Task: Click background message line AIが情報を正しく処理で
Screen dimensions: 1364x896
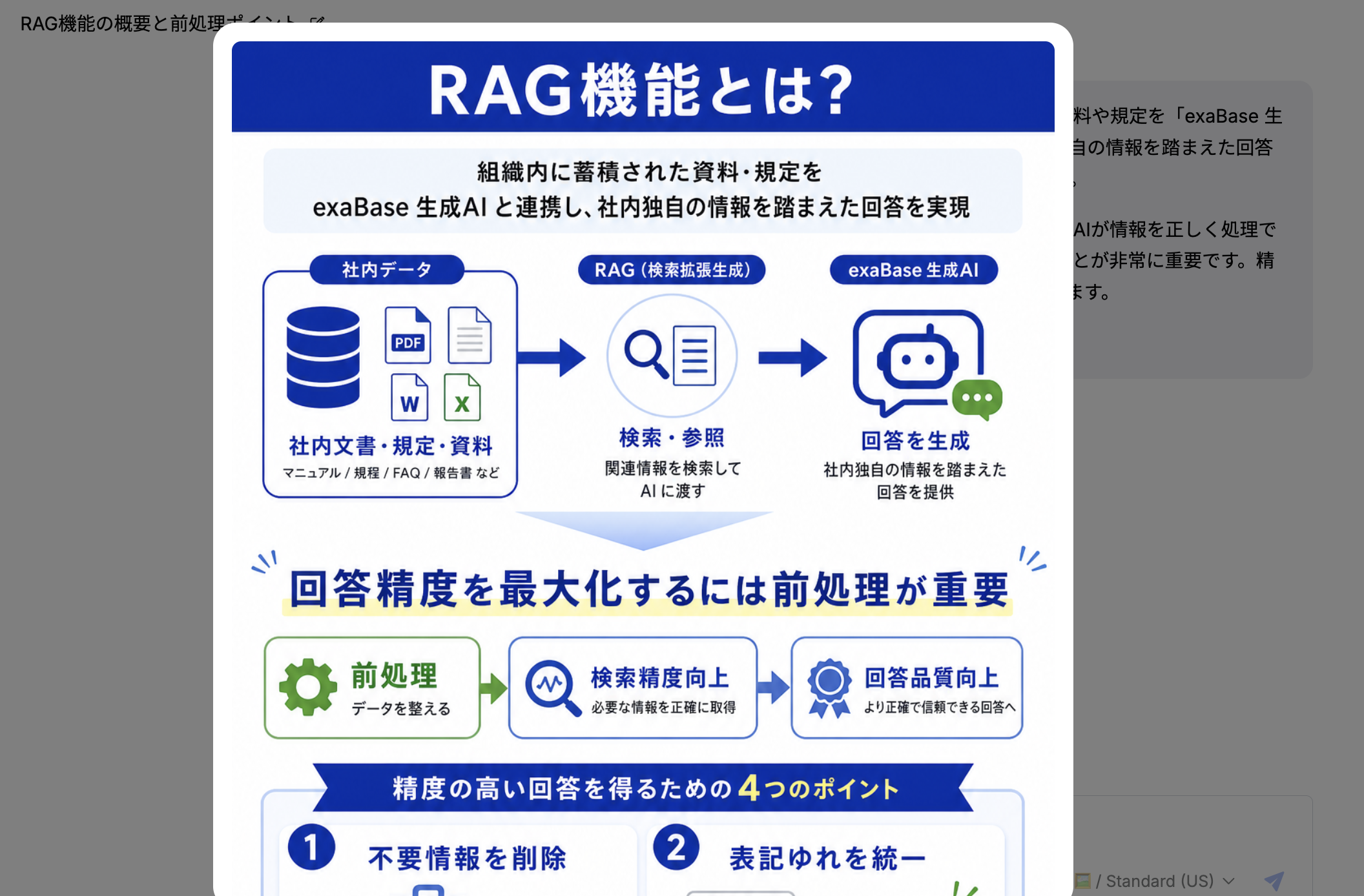Action: click(1175, 229)
